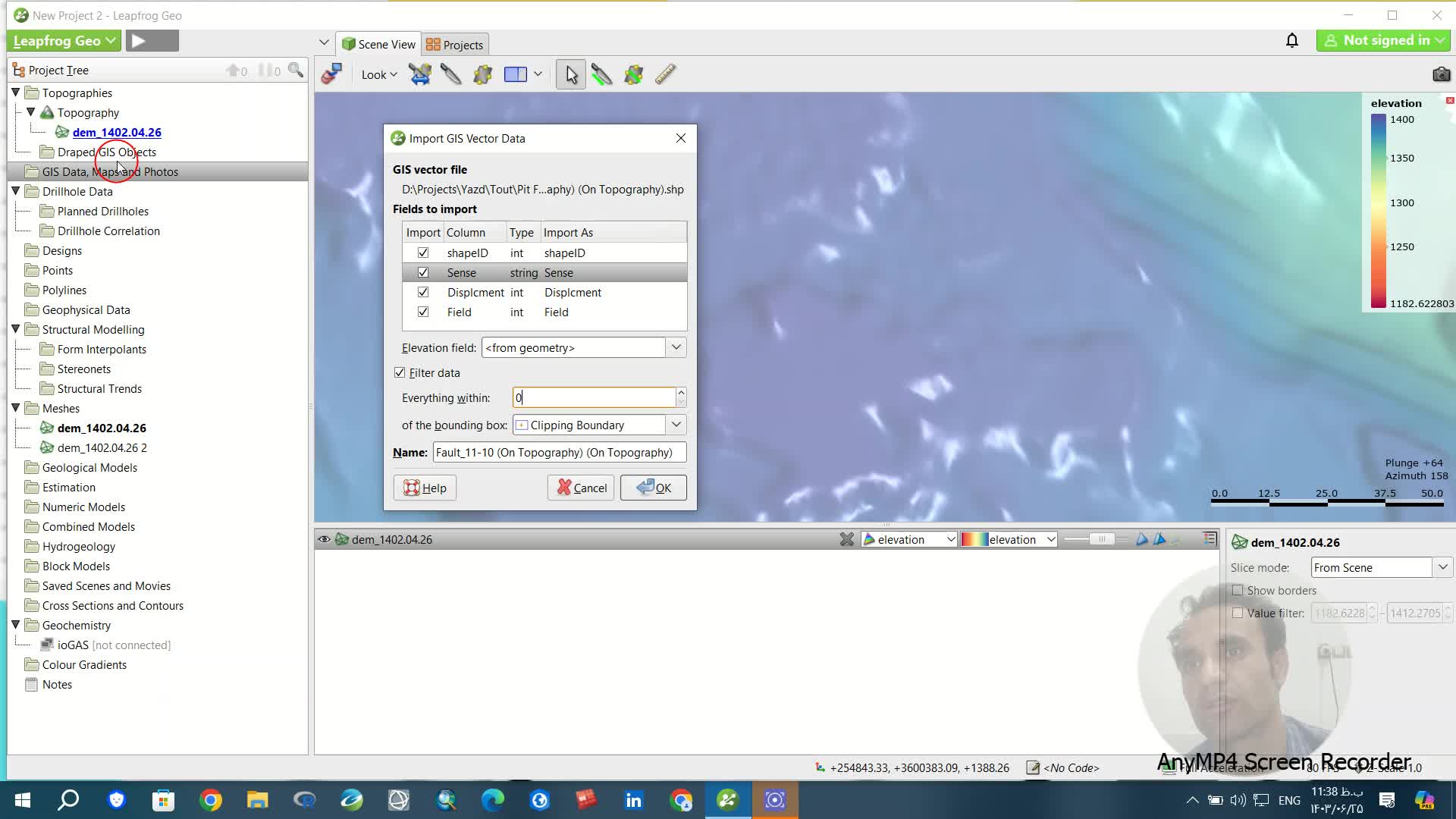This screenshot has width=1456, height=819.
Task: Click the notifications bell icon
Action: tap(1292, 41)
